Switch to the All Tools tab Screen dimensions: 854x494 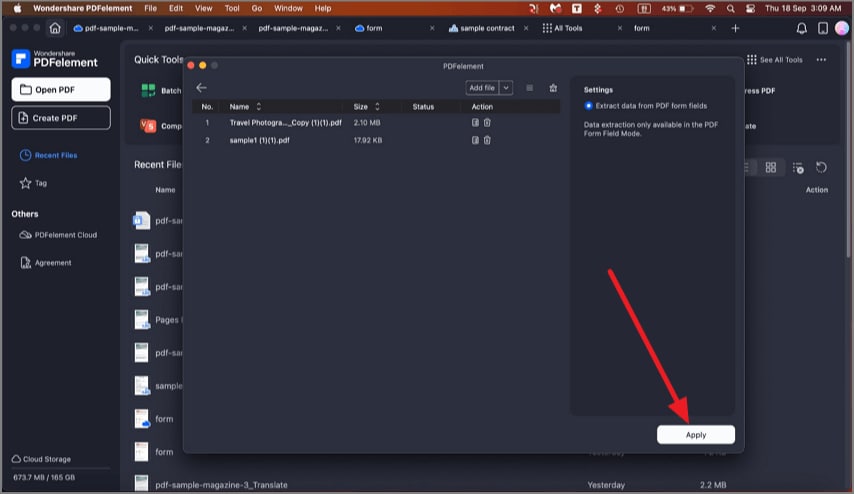(563, 28)
